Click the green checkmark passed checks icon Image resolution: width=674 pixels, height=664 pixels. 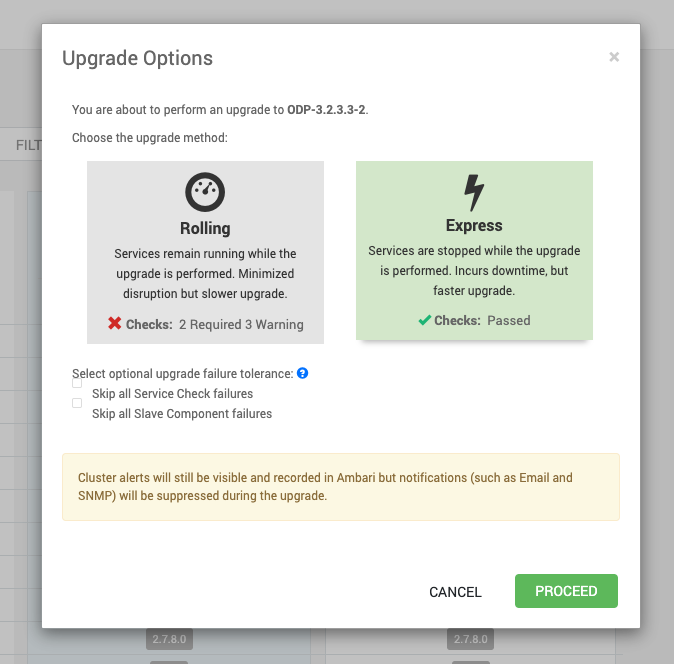[x=425, y=320]
